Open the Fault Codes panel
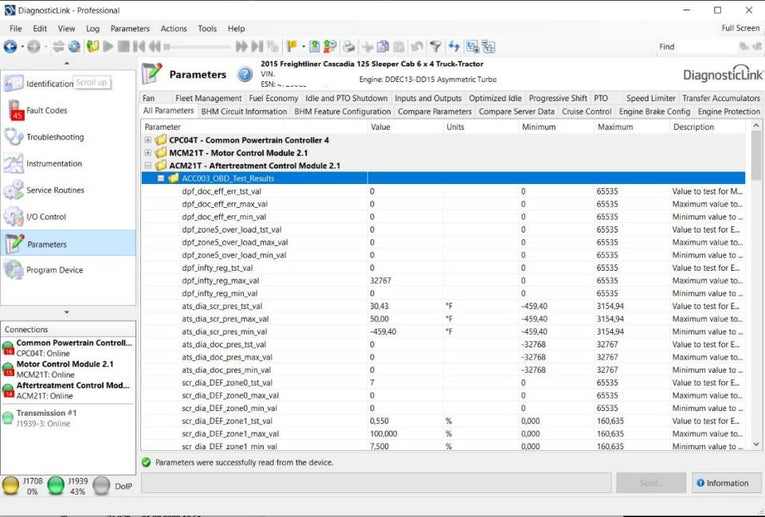 click(46, 110)
